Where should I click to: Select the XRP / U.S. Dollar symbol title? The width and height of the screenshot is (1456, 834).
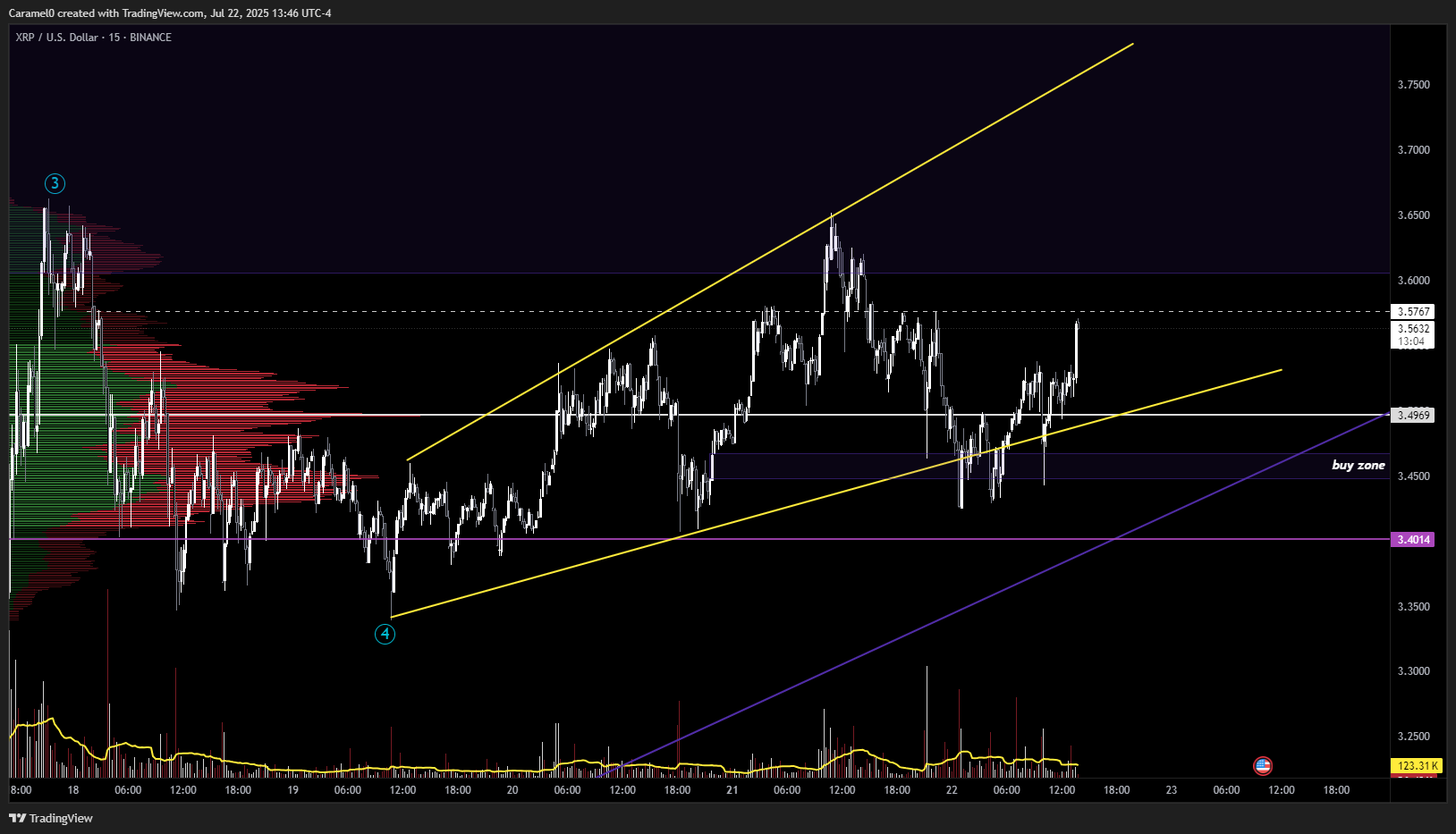click(x=56, y=38)
